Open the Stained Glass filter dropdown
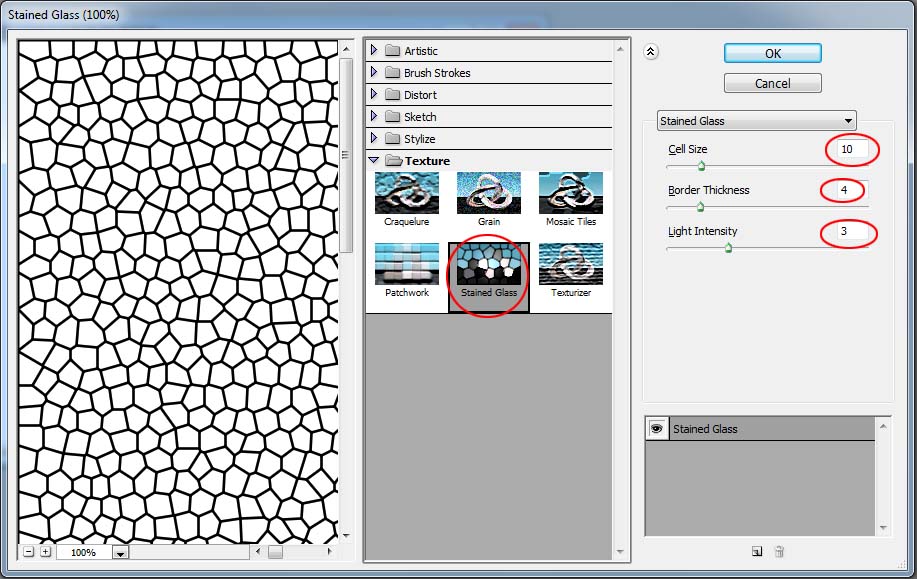Viewport: 917px width, 579px height. [x=756, y=121]
